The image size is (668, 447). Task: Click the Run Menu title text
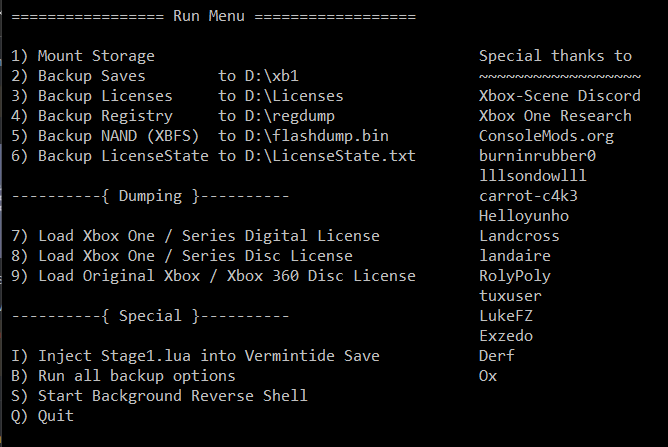209,16
